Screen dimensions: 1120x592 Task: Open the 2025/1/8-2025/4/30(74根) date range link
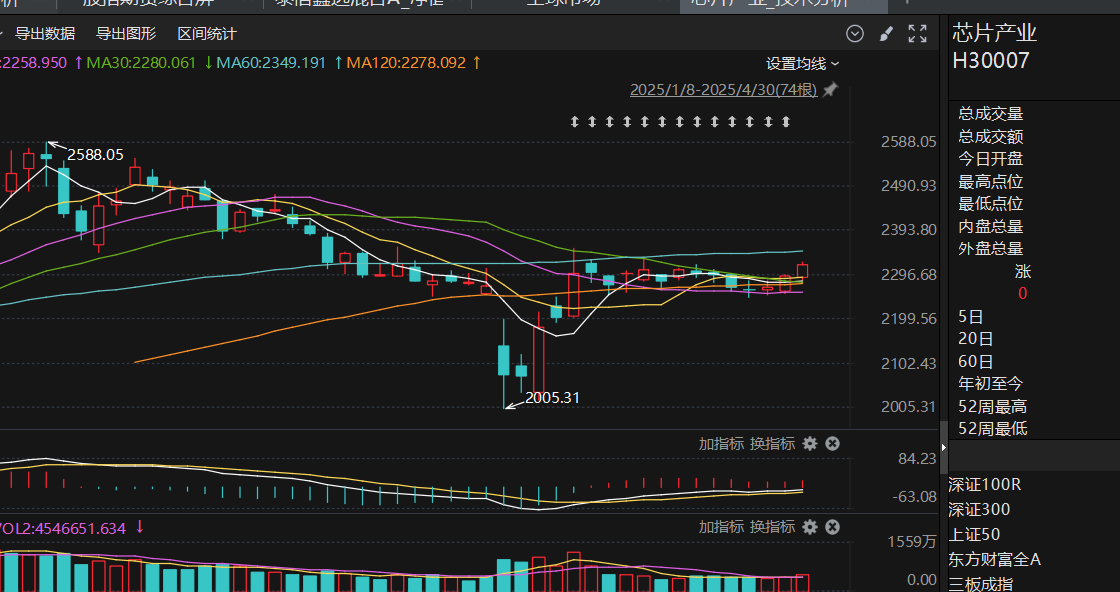[724, 90]
